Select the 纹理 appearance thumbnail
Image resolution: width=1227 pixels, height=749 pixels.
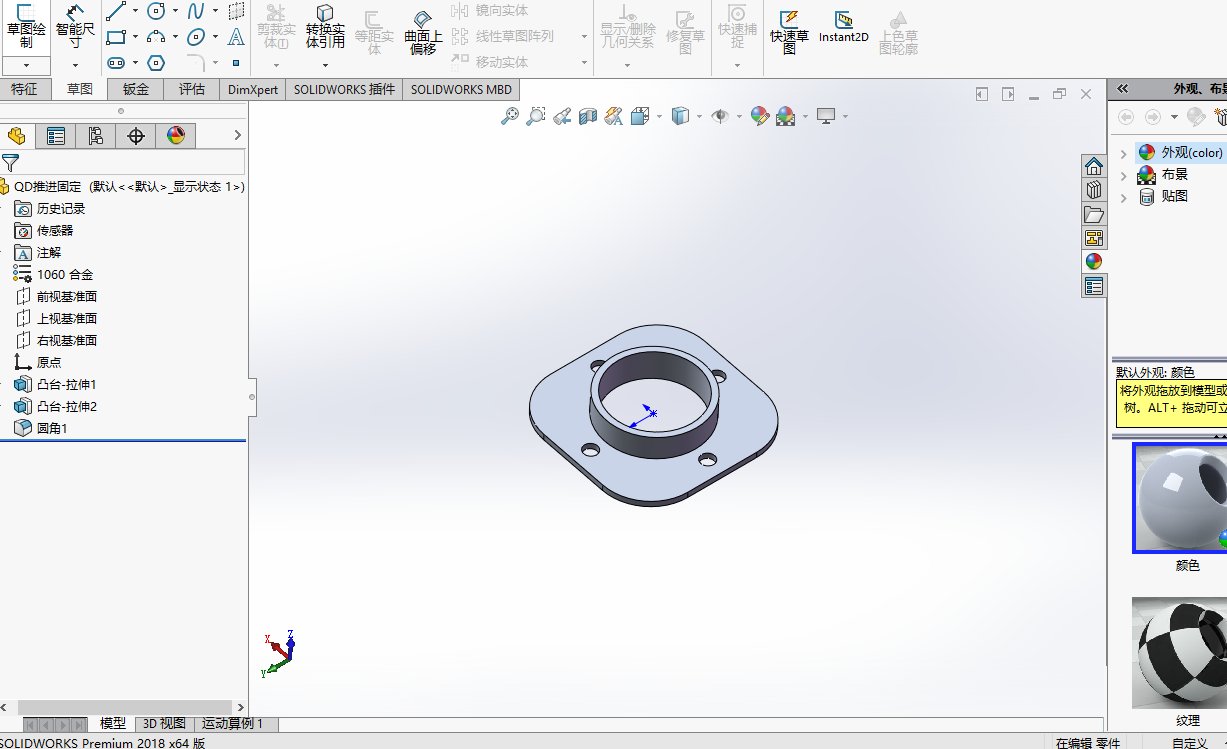click(1182, 653)
